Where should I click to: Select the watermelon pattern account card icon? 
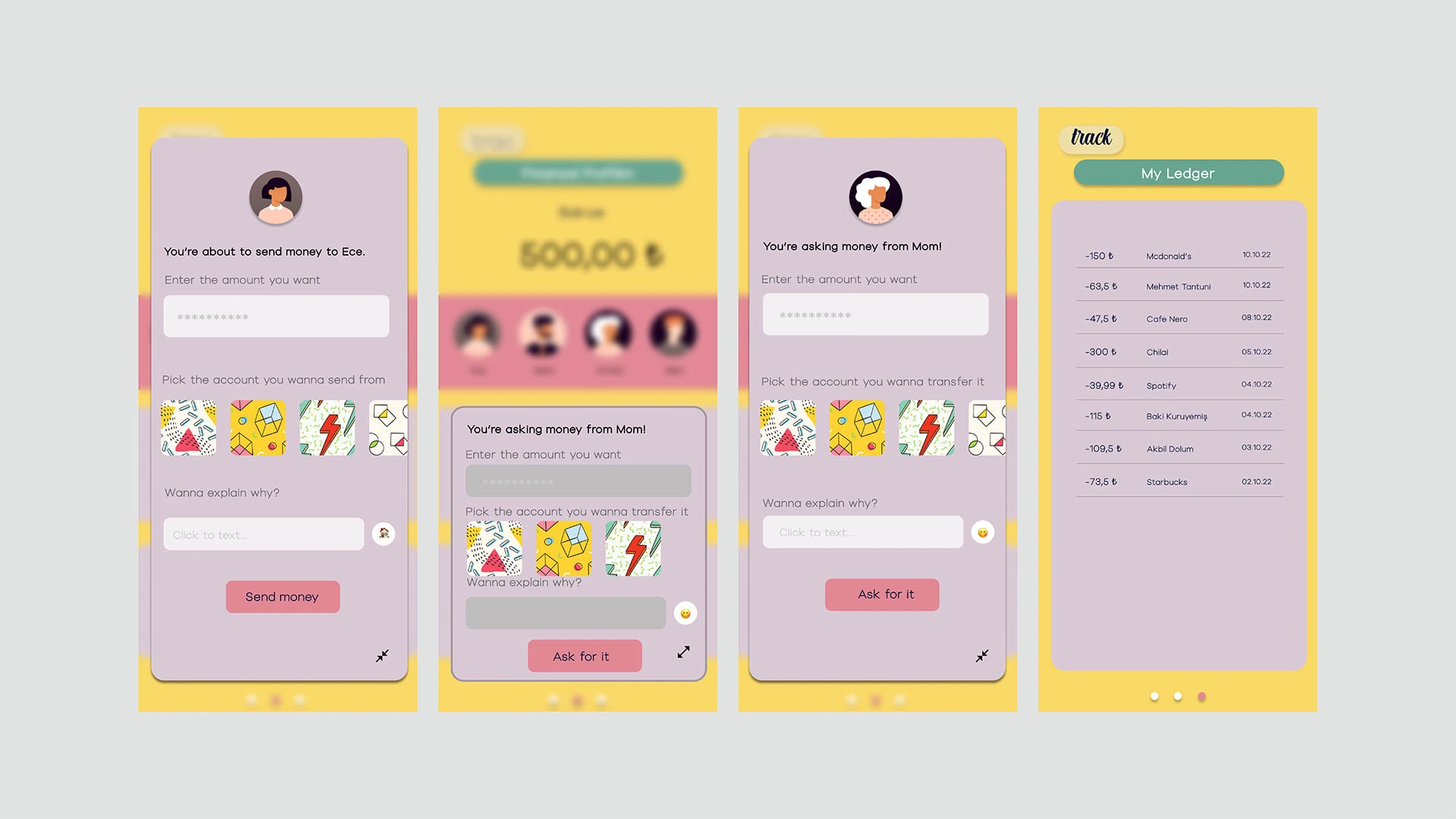[x=192, y=427]
